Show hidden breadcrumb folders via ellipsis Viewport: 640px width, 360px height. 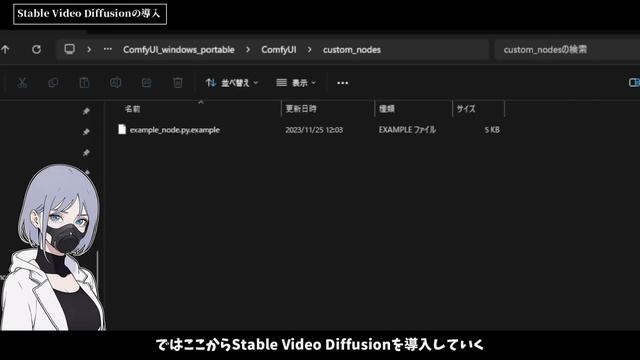(x=108, y=49)
